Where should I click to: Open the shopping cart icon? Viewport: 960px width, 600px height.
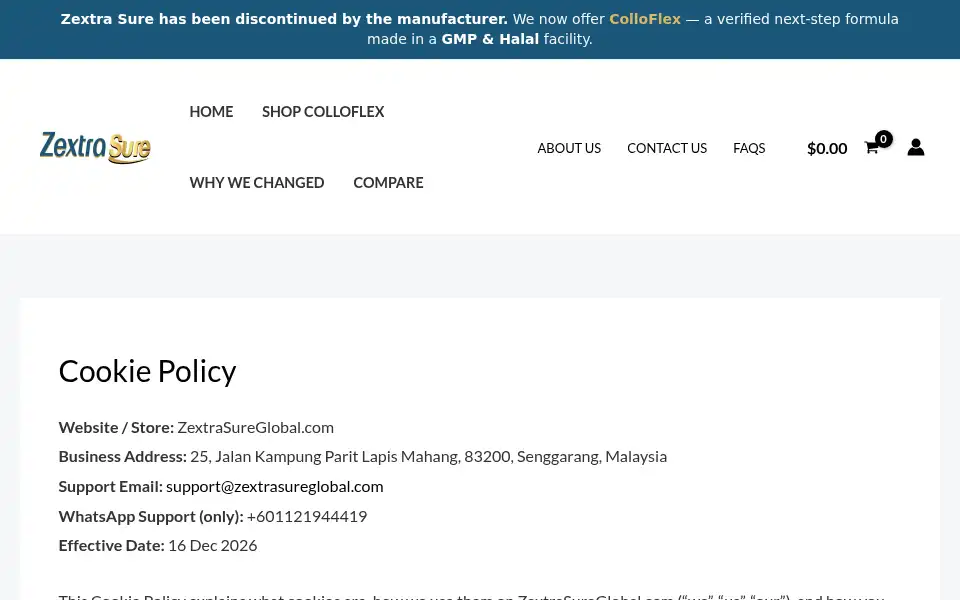point(871,148)
